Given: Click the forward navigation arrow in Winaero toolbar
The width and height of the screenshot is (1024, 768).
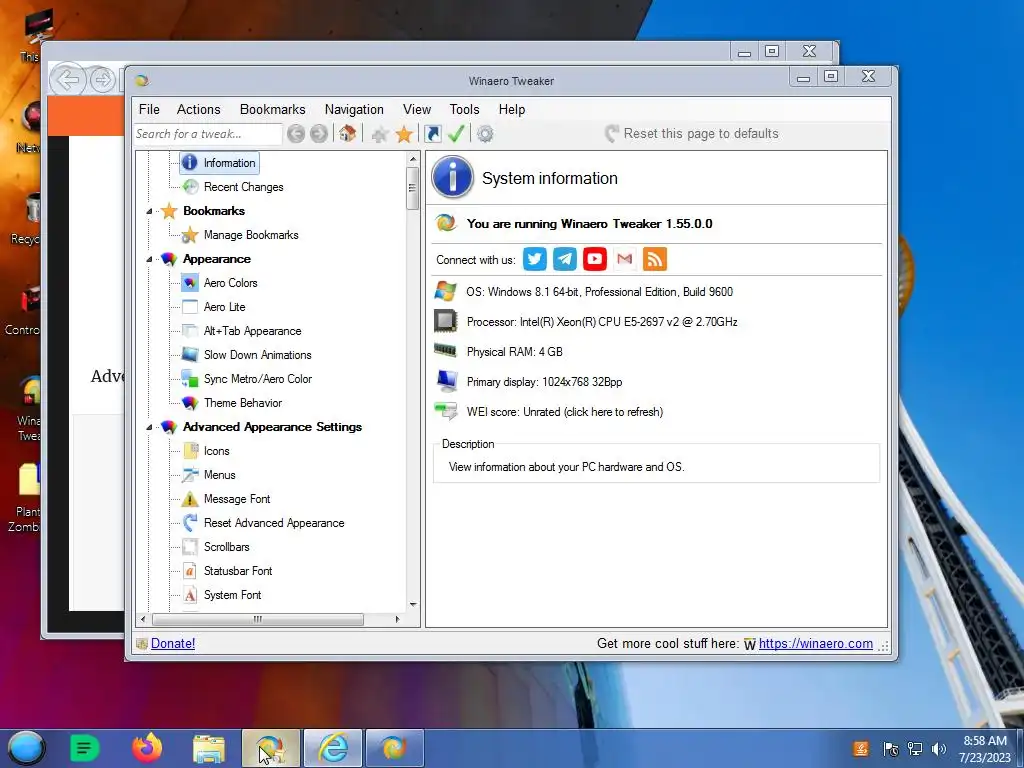Looking at the screenshot, I should 319,134.
